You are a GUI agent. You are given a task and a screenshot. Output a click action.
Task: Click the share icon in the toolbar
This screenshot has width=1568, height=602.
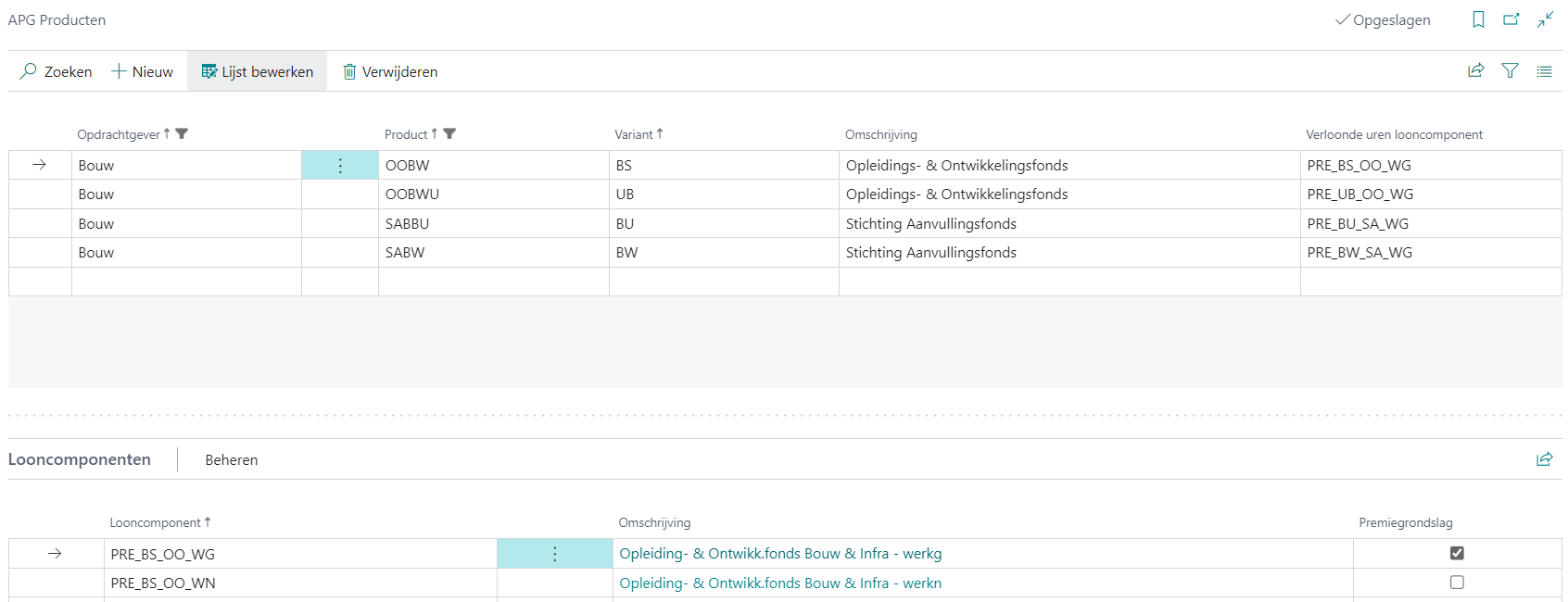point(1476,70)
